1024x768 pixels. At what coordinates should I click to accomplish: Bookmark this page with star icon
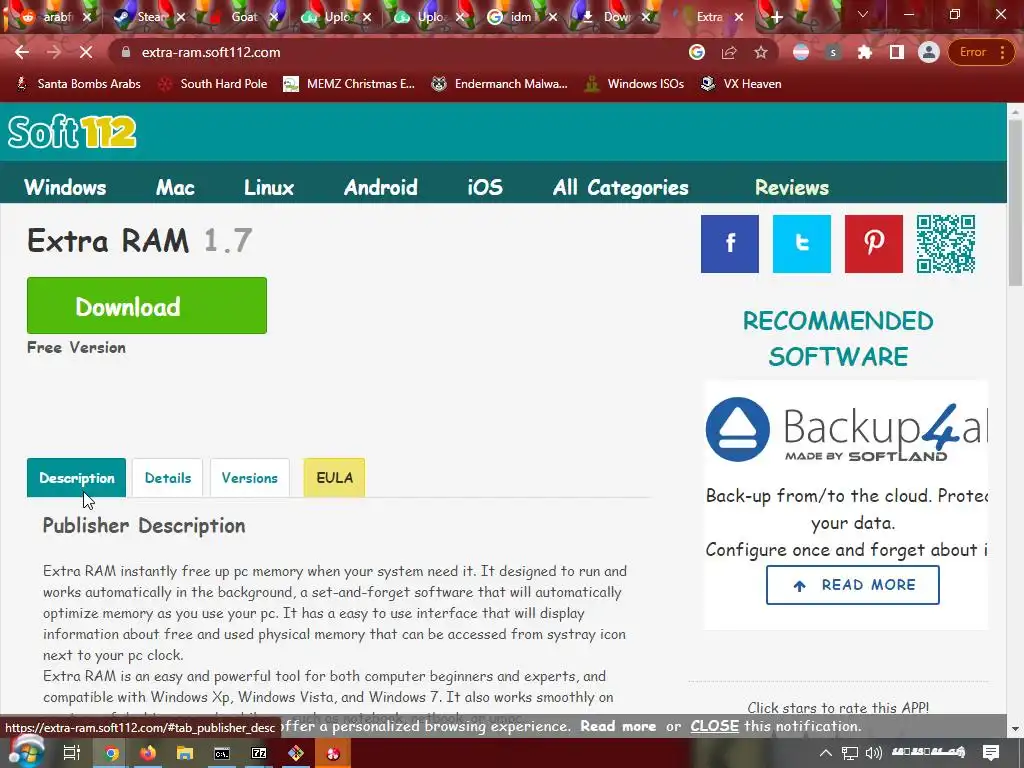pos(761,52)
